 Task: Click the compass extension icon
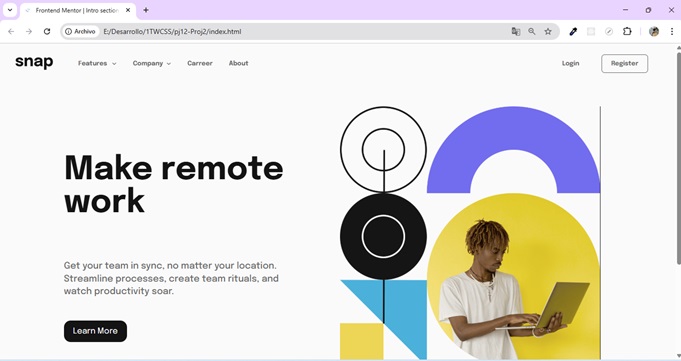609,31
